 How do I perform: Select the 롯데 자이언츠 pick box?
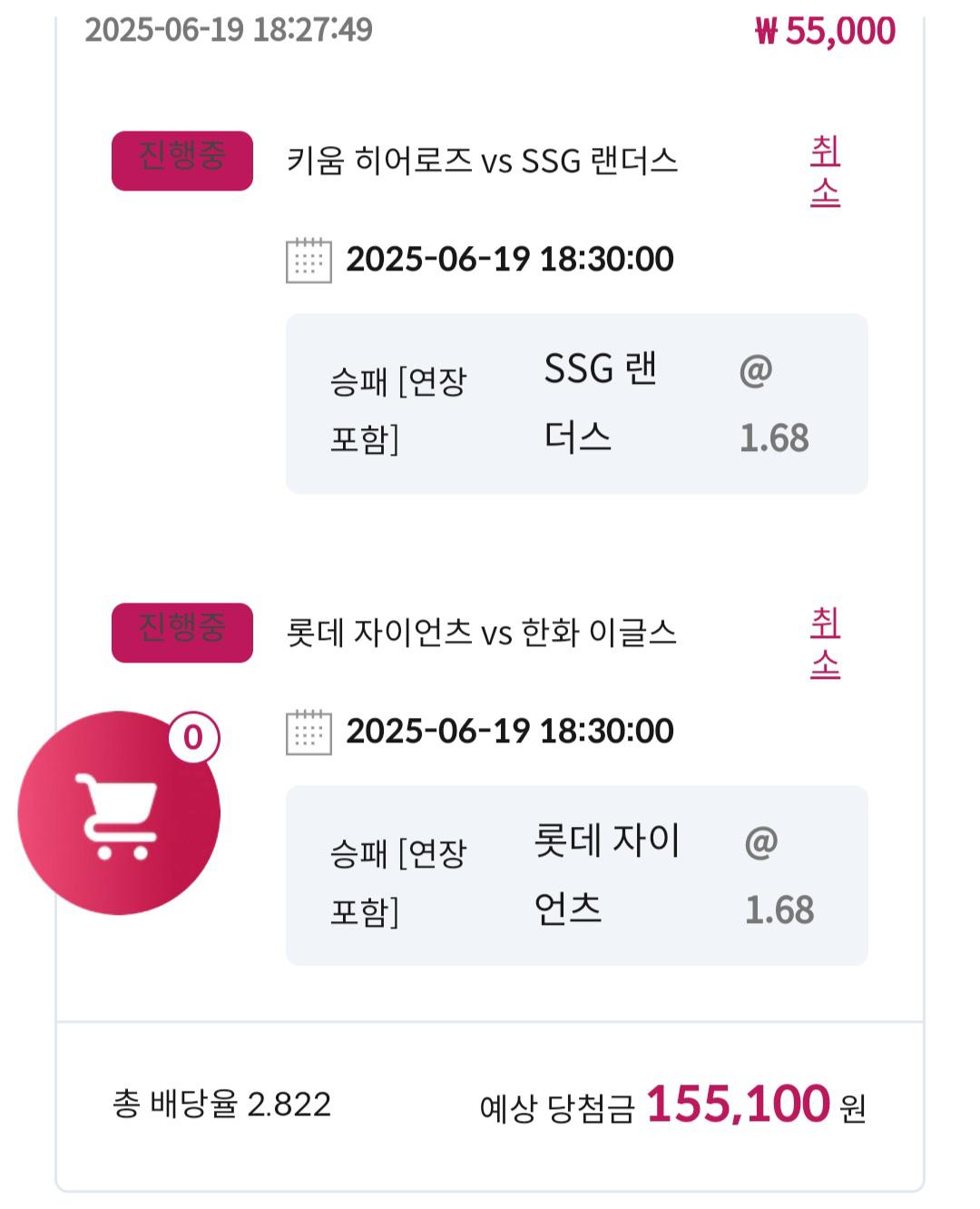click(577, 876)
